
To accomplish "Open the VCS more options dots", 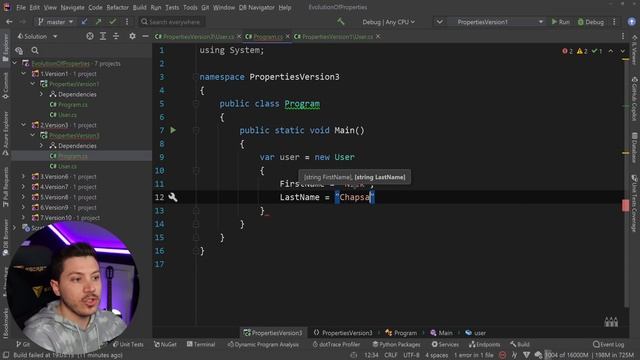I will click(x=127, y=22).
